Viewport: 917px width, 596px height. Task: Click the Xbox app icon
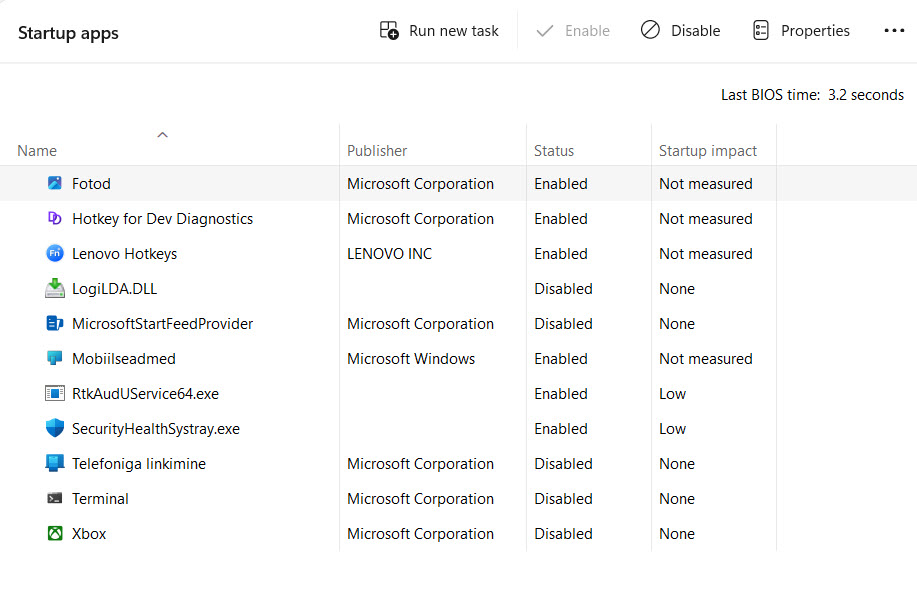54,533
